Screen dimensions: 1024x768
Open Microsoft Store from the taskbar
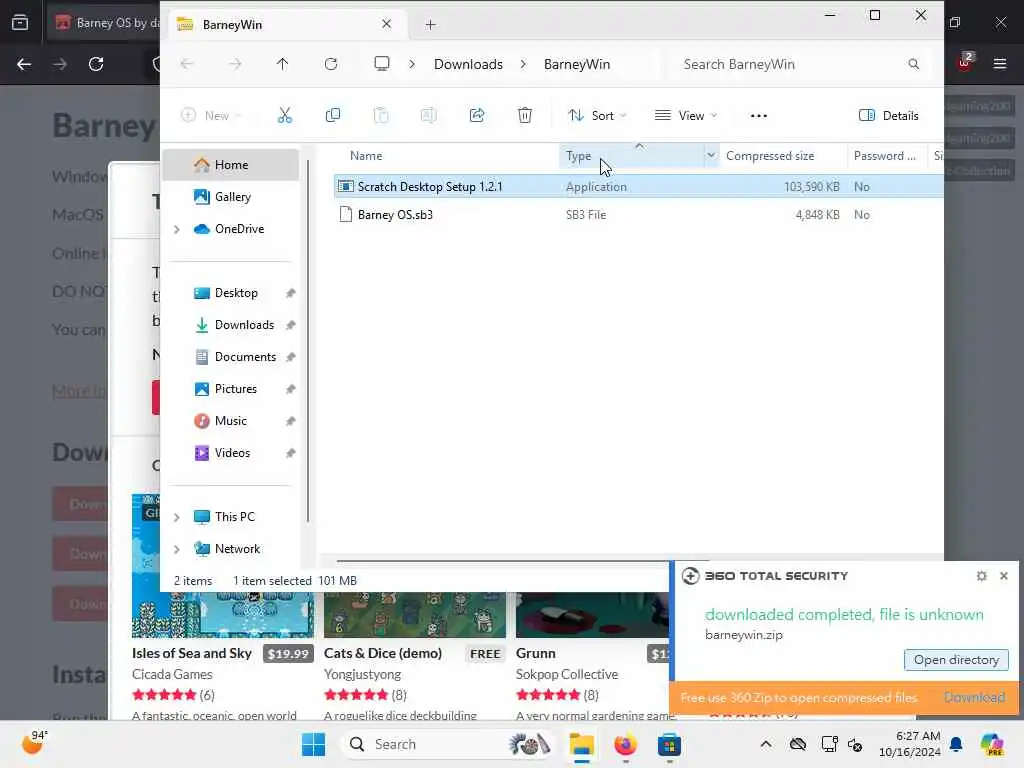pos(669,744)
